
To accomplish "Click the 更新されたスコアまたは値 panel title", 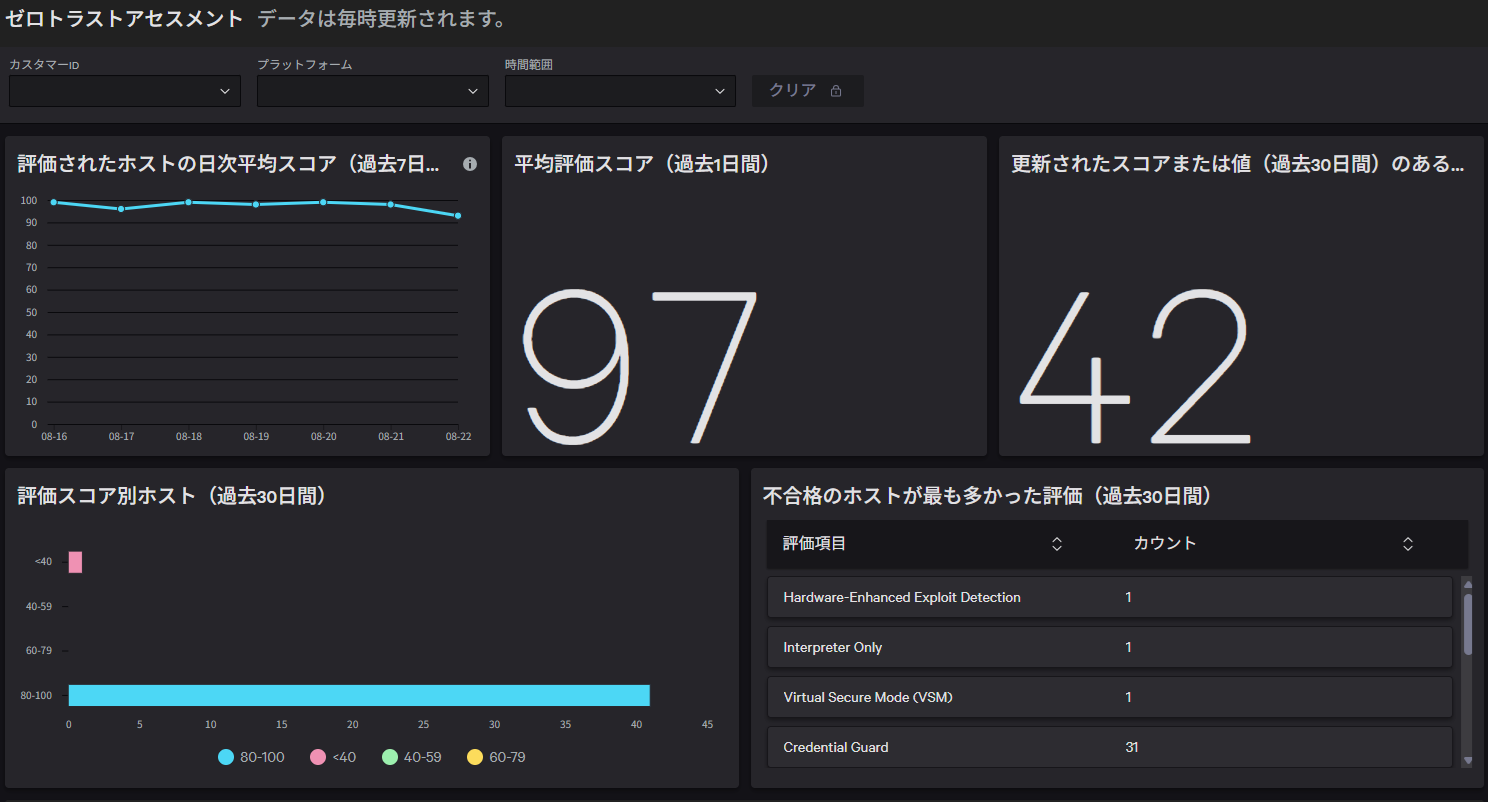I will click(1238, 164).
